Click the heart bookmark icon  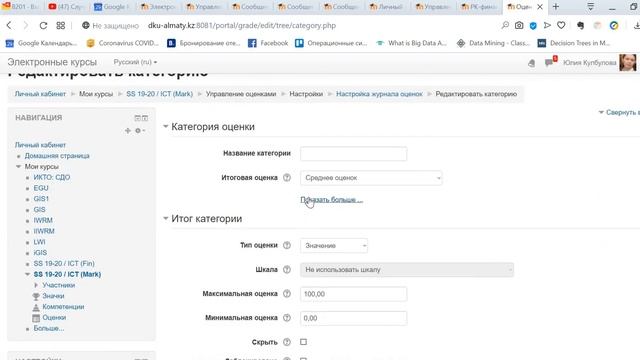coord(561,25)
